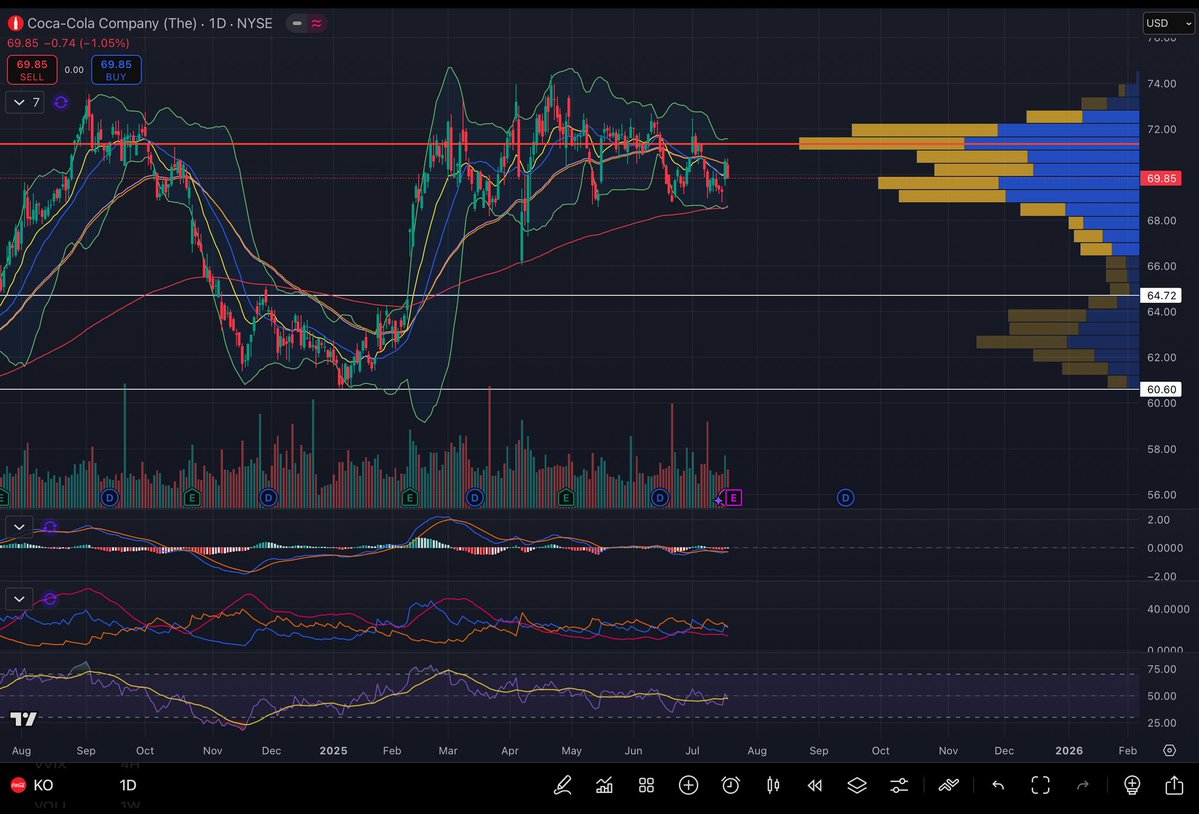Image resolution: width=1199 pixels, height=814 pixels.
Task: Tap the plus-in-circle add icon
Action: coord(688,785)
